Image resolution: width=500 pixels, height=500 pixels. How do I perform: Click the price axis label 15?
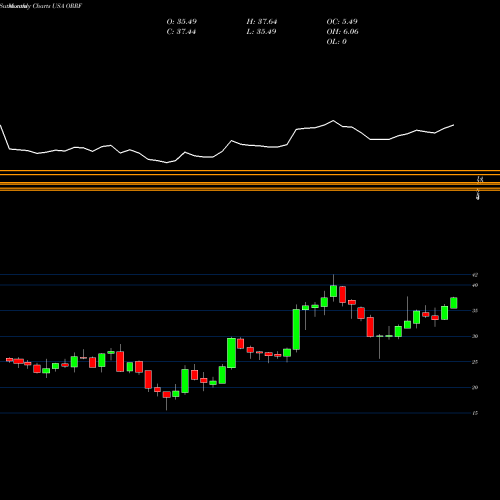click(x=475, y=413)
